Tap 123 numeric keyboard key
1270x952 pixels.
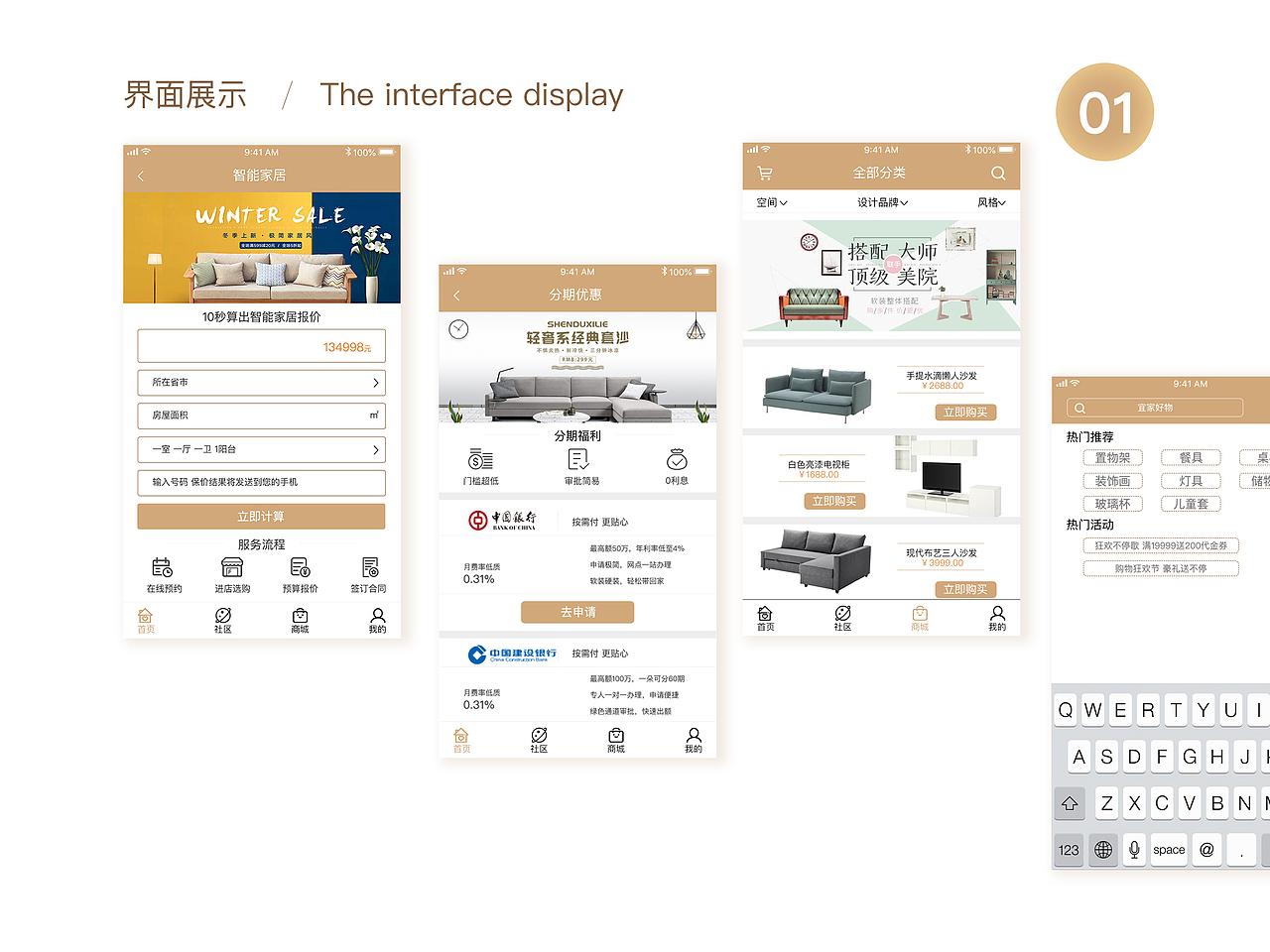1069,850
